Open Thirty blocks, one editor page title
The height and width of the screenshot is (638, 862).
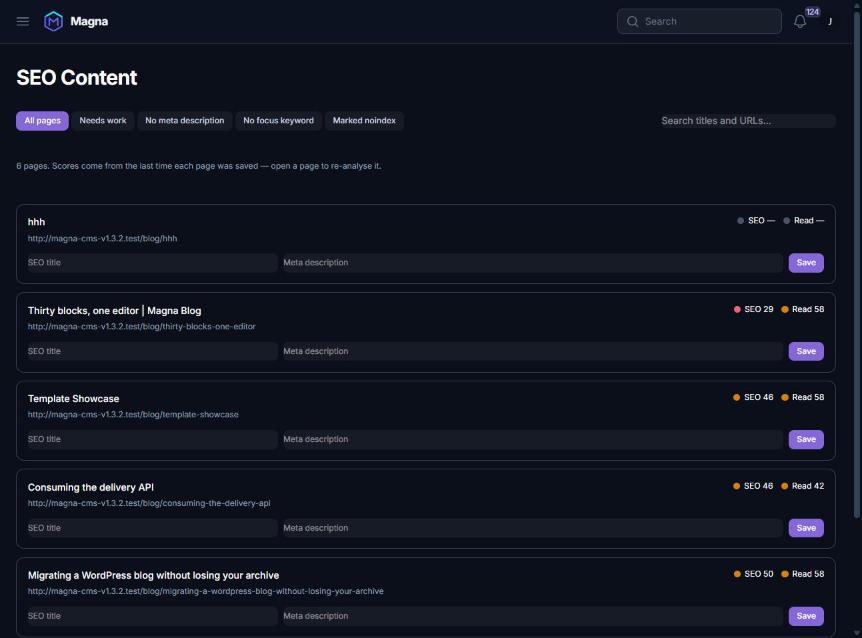coord(114,310)
